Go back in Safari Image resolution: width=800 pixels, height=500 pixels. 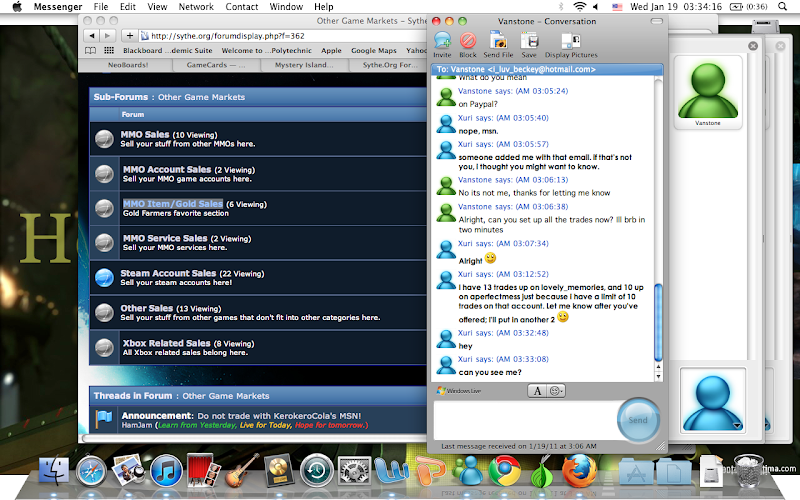(92, 36)
